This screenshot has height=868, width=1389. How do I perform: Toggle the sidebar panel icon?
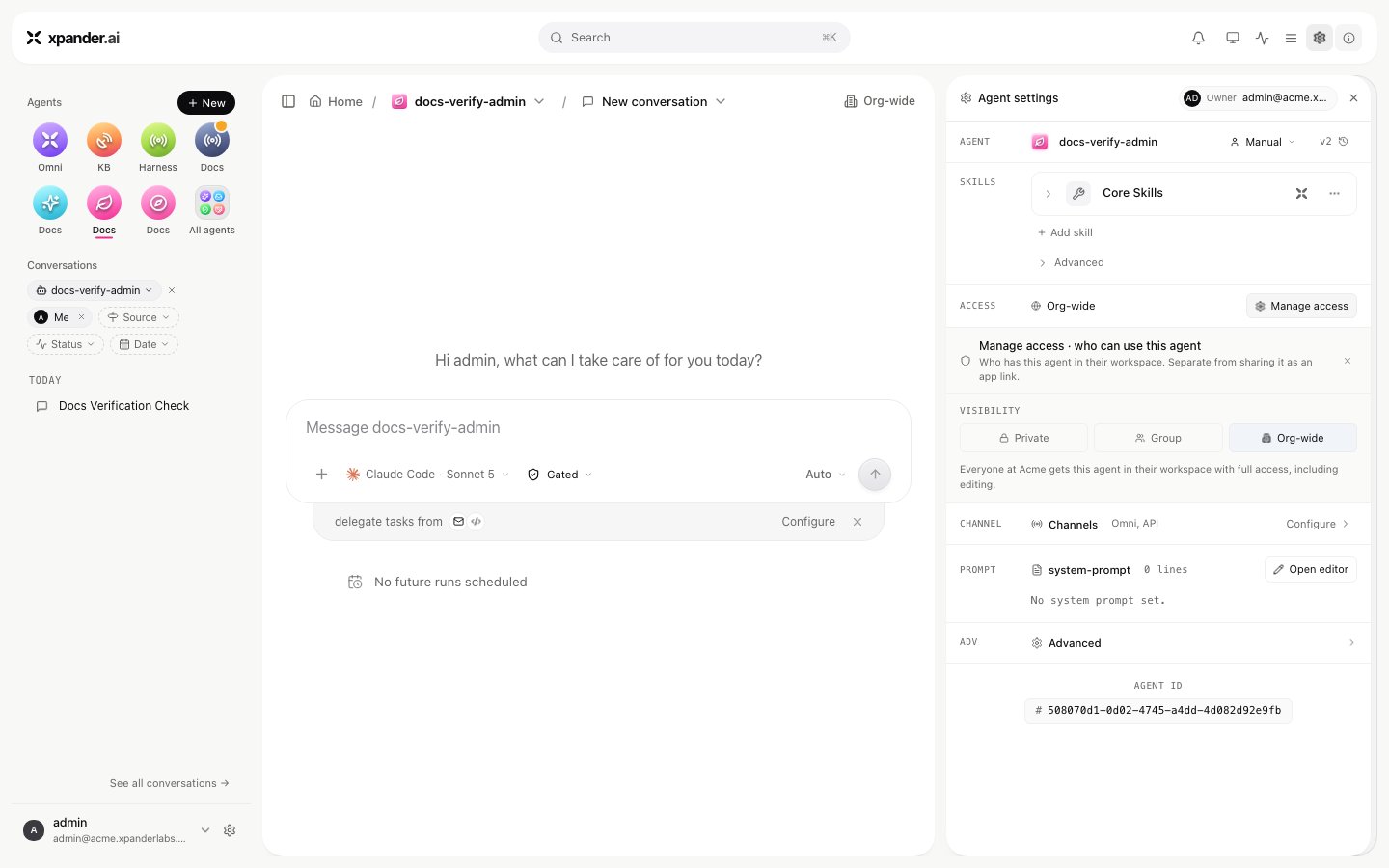click(288, 101)
